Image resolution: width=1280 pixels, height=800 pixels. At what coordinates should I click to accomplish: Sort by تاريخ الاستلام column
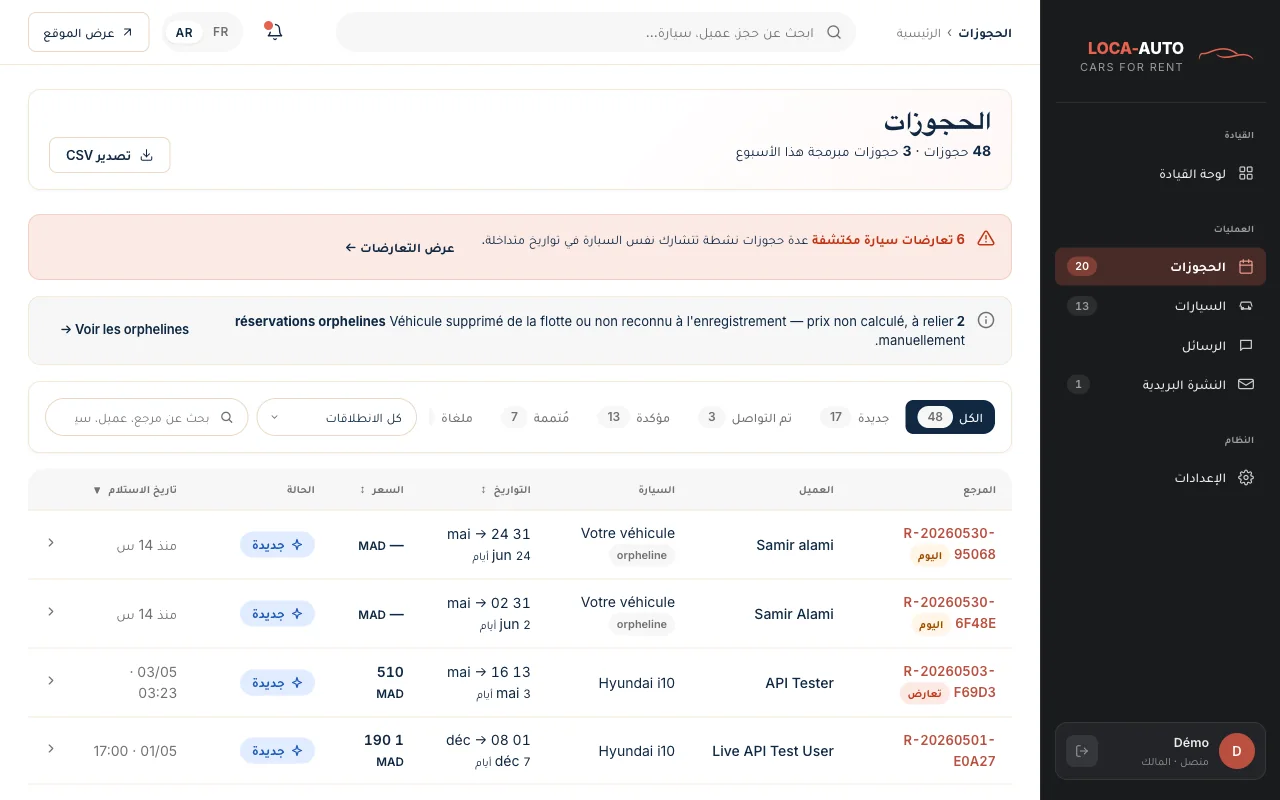pos(134,490)
